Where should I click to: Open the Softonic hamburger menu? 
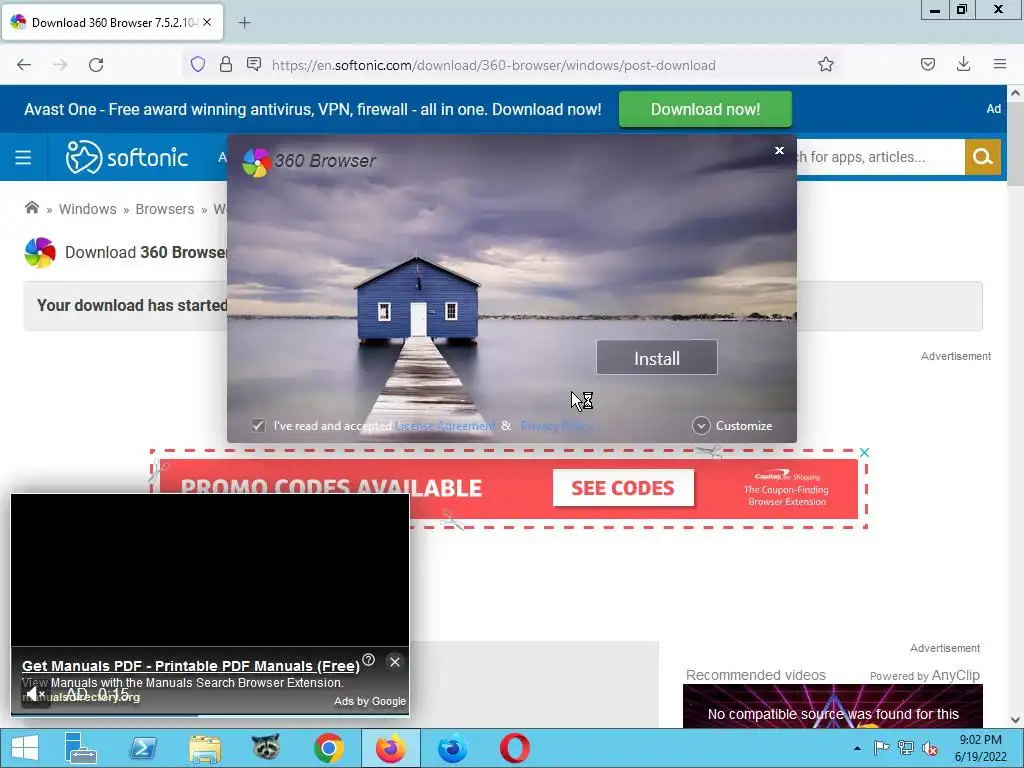pyautogui.click(x=23, y=157)
